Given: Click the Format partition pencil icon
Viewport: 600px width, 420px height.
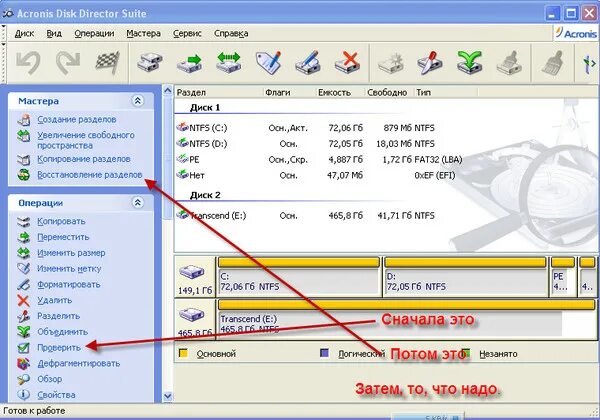Looking at the screenshot, I should click(308, 62).
